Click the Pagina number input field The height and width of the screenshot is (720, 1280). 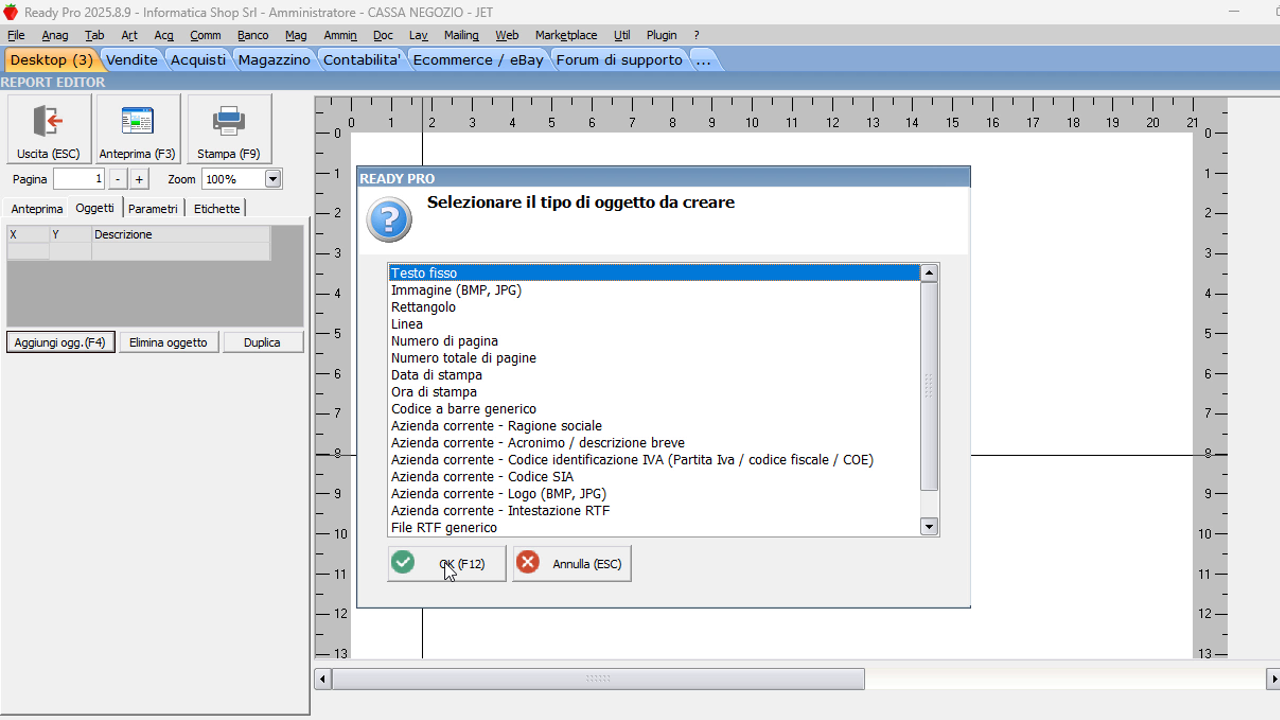pos(78,179)
